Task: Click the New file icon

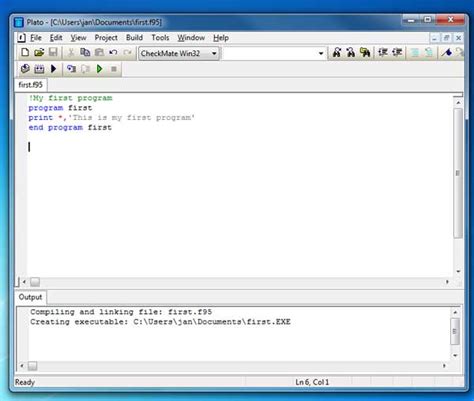Action: (25, 53)
